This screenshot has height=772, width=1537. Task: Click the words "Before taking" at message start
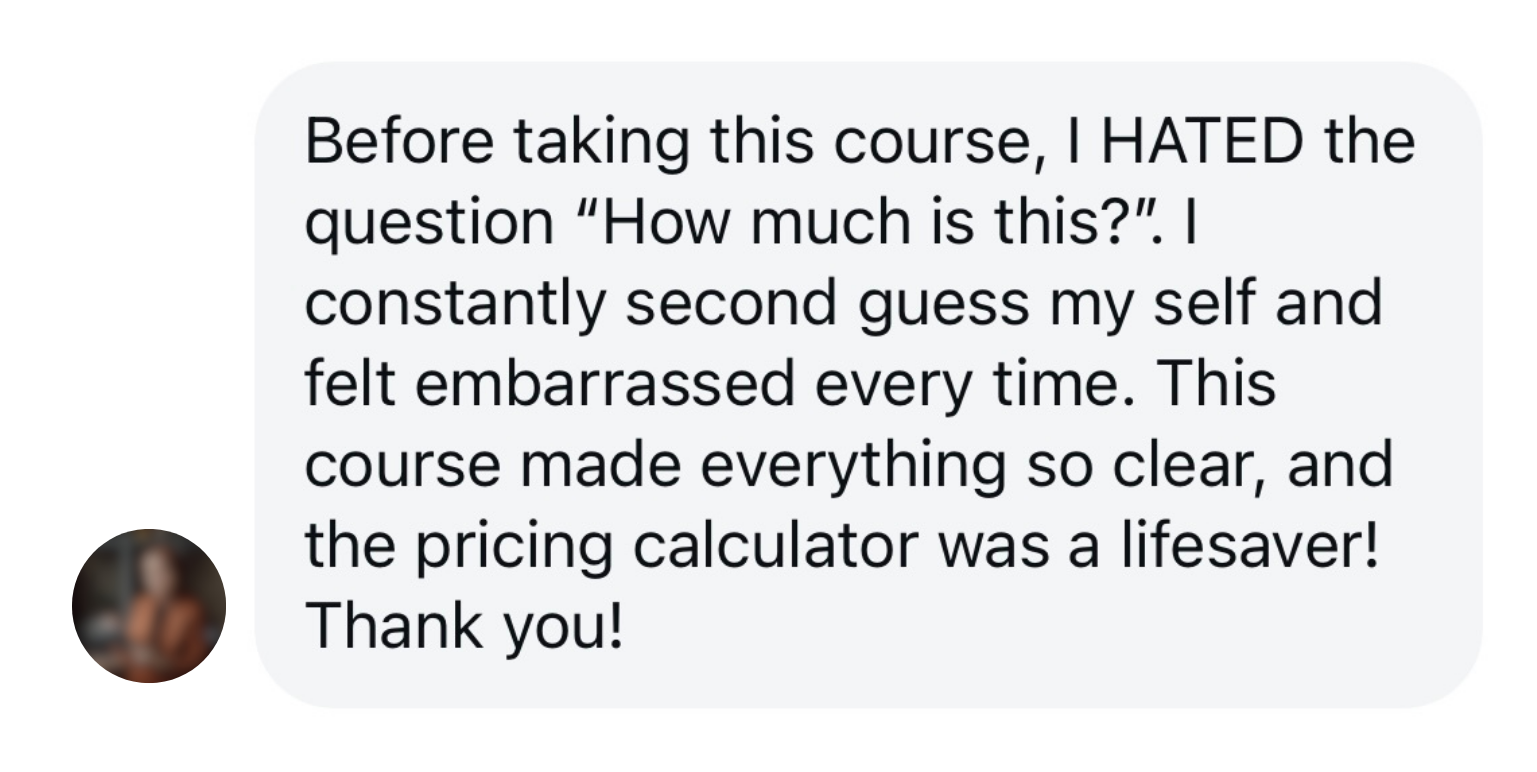click(497, 142)
